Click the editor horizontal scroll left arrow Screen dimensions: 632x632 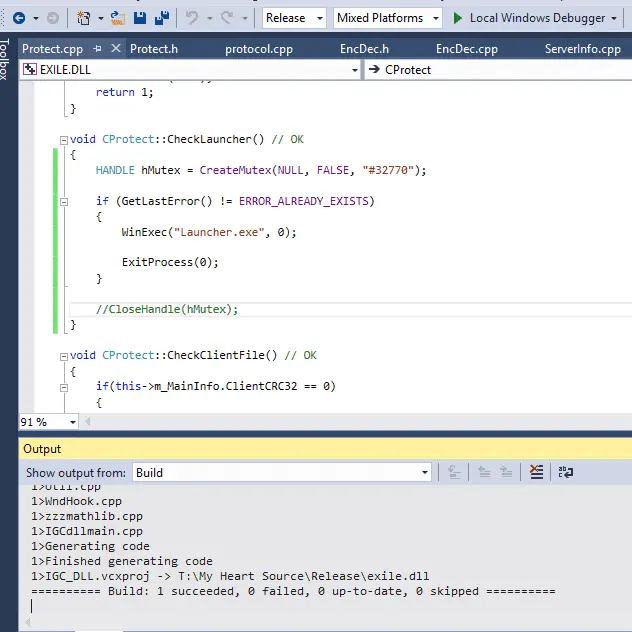tap(87, 422)
